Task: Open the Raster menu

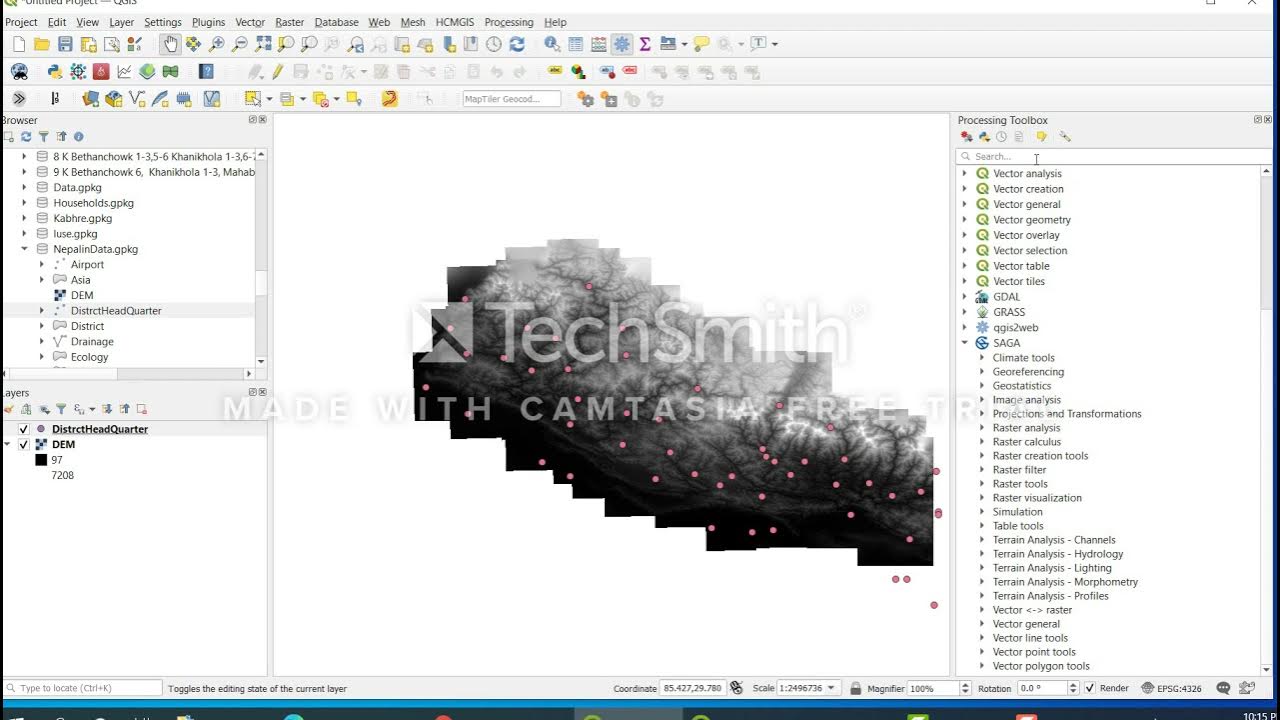Action: coord(289,22)
